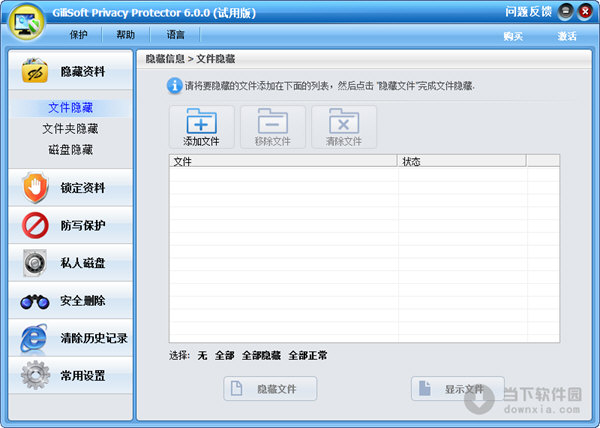Open the 锁定资料 shield section
This screenshot has height=428, width=600.
tap(70, 188)
